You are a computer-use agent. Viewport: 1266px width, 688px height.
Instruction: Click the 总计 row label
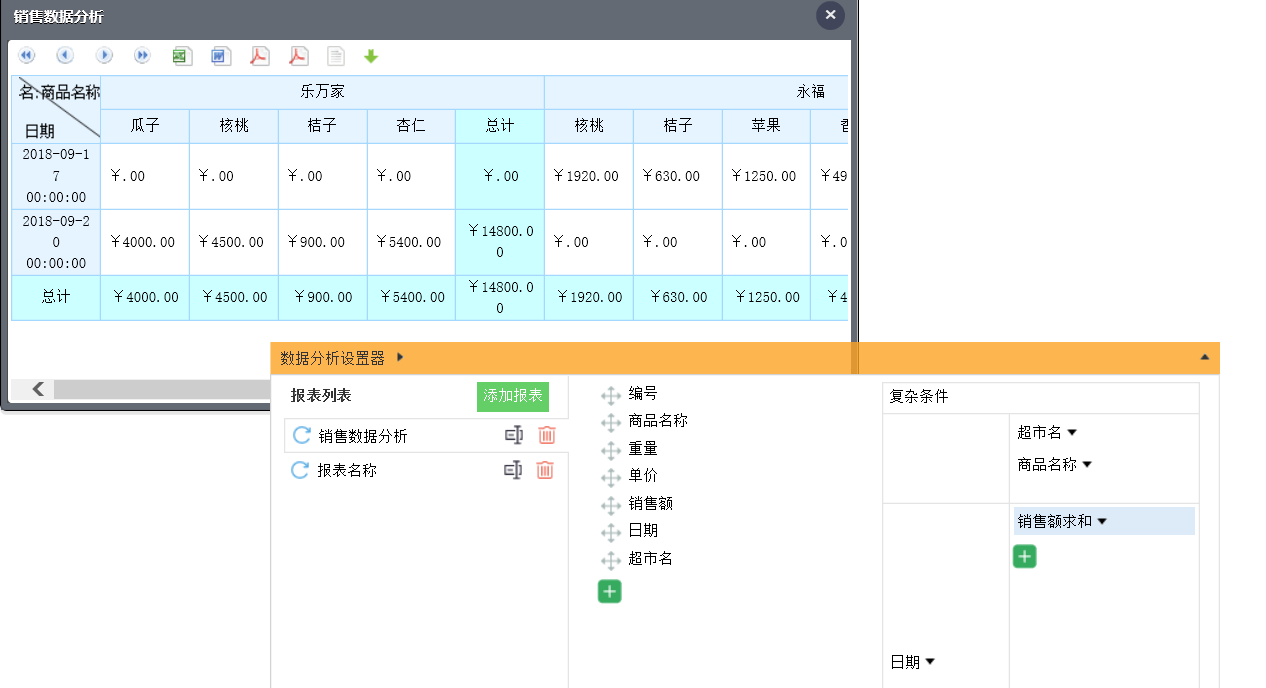[56, 298]
